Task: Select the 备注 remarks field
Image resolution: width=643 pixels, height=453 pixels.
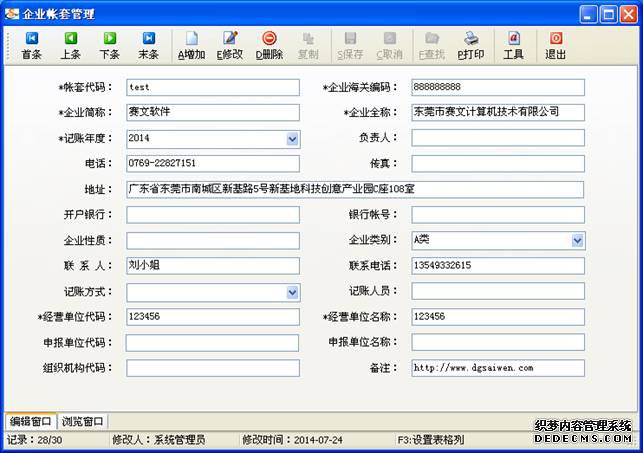Action: click(497, 368)
